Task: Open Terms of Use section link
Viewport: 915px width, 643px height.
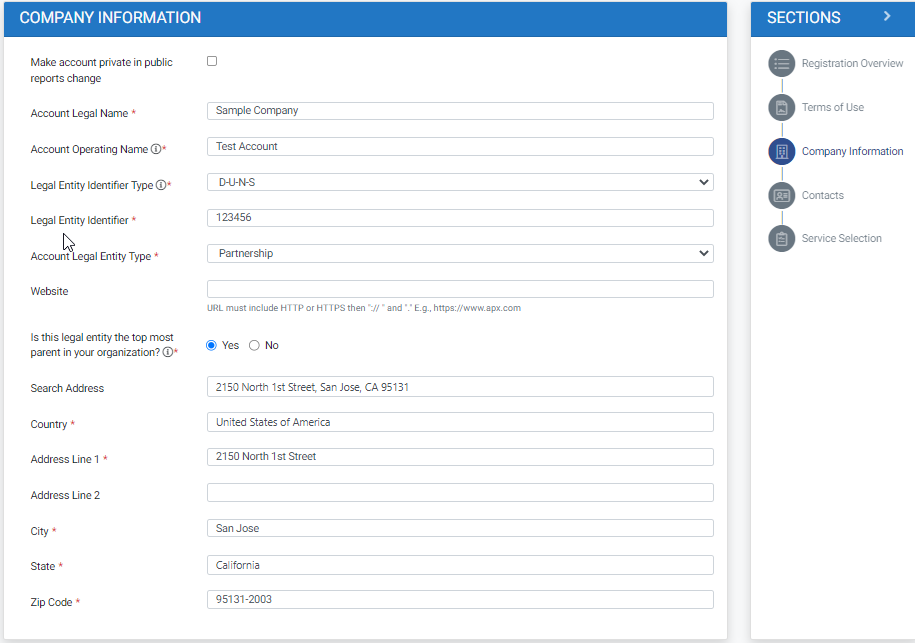Action: pyautogui.click(x=832, y=108)
